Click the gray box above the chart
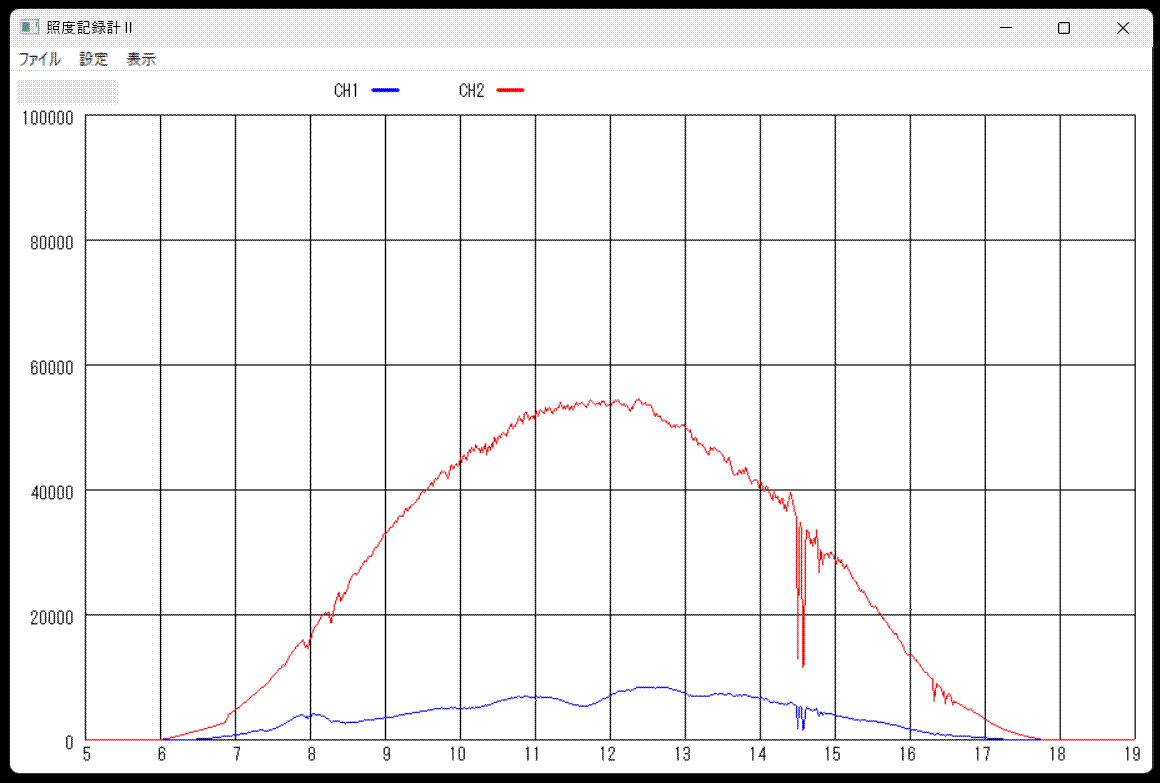The width and height of the screenshot is (1160, 783). click(x=68, y=92)
